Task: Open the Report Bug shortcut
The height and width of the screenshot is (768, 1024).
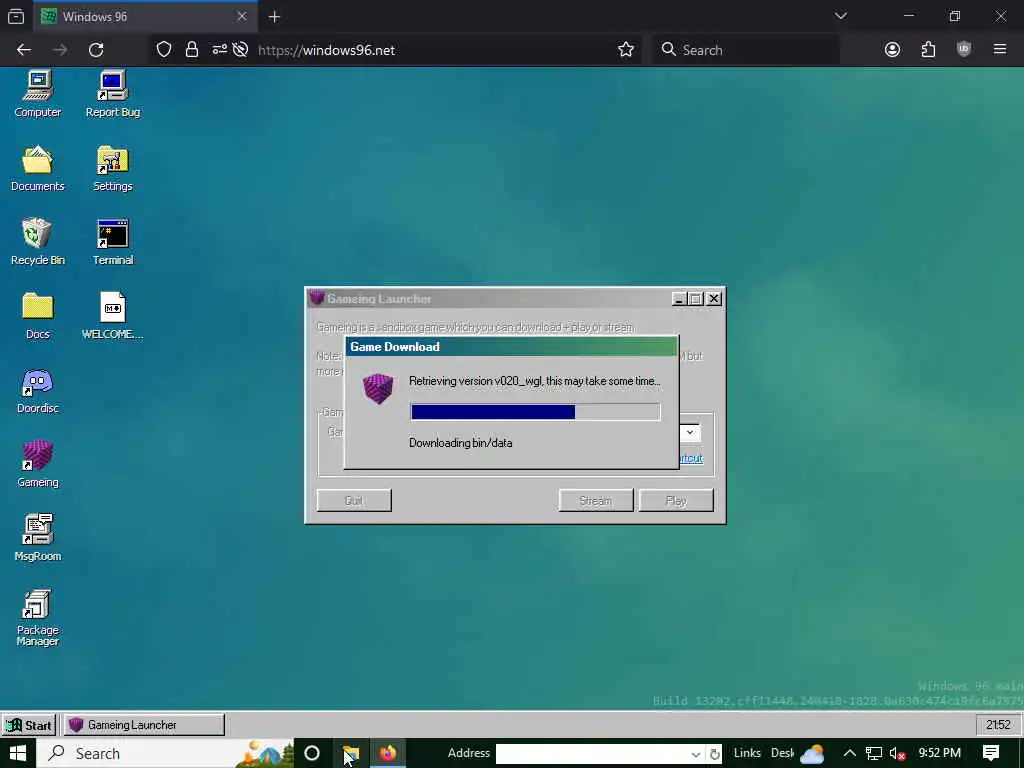Action: [x=112, y=94]
